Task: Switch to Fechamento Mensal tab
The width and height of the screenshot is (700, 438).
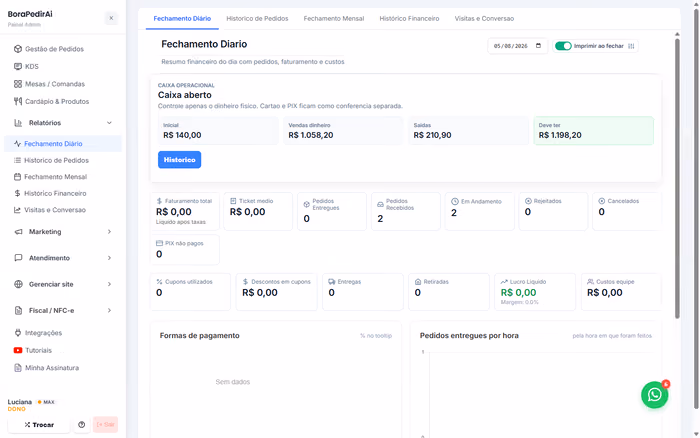Action: 334,19
